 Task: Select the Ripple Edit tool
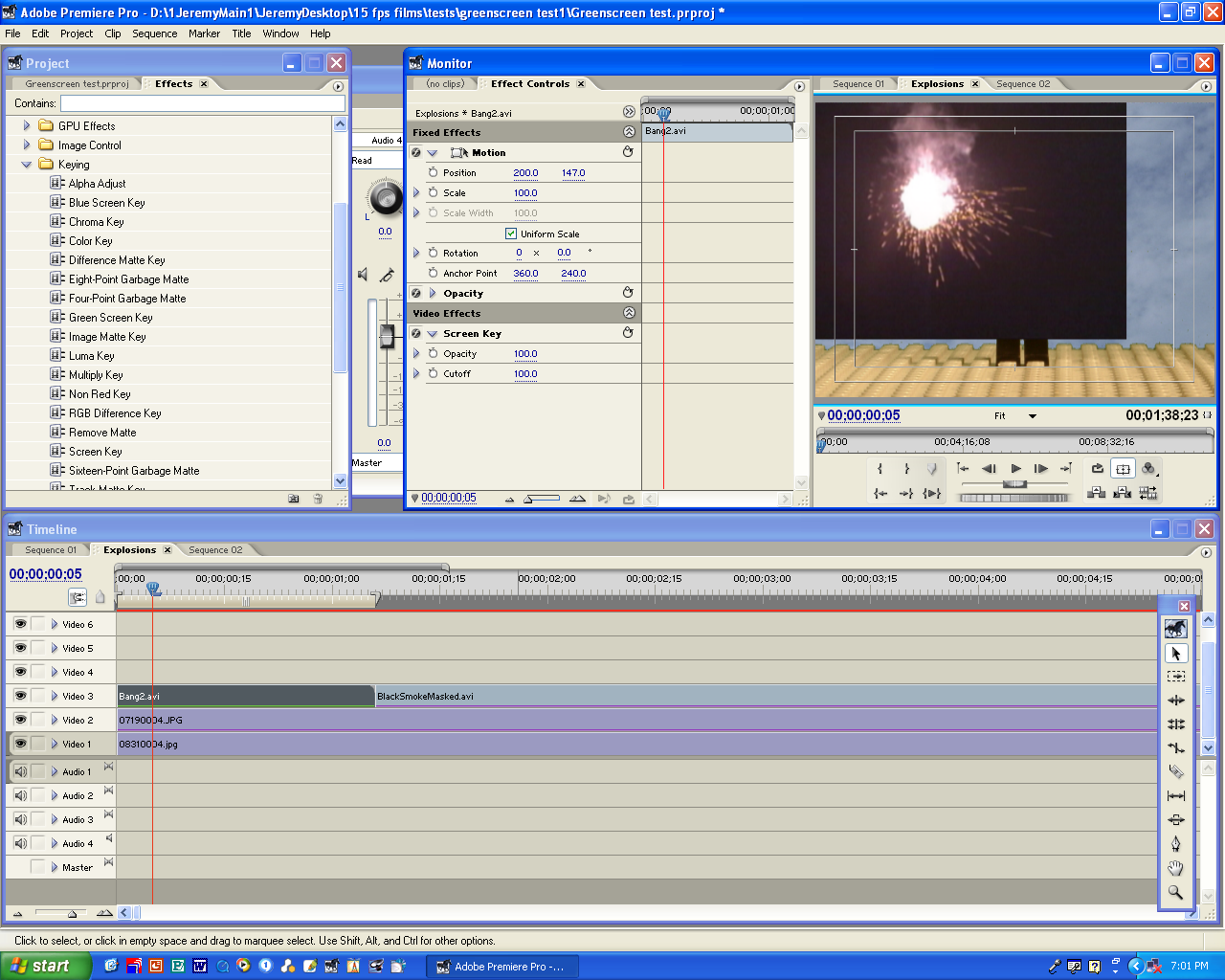tap(1176, 701)
